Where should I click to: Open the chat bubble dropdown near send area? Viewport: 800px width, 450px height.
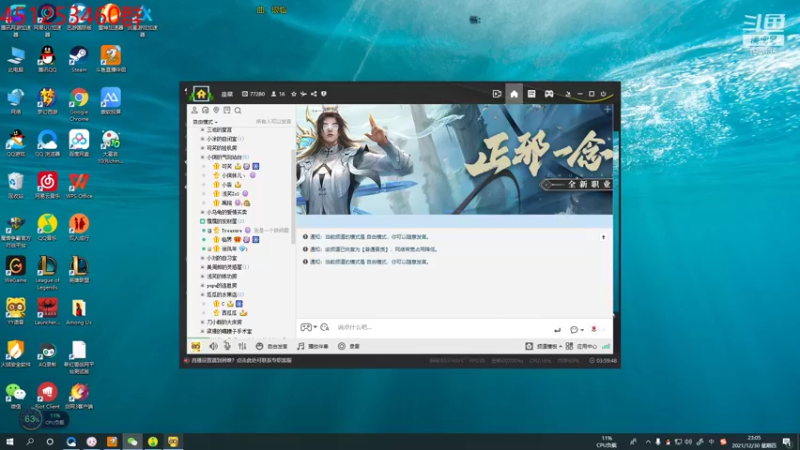(x=577, y=330)
